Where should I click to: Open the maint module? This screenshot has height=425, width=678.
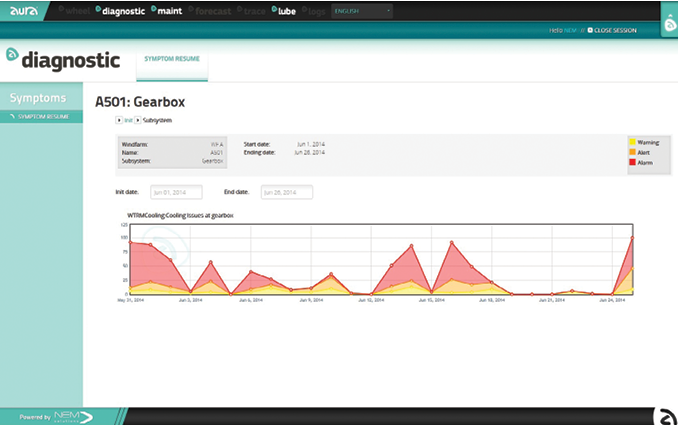pyautogui.click(x=166, y=10)
